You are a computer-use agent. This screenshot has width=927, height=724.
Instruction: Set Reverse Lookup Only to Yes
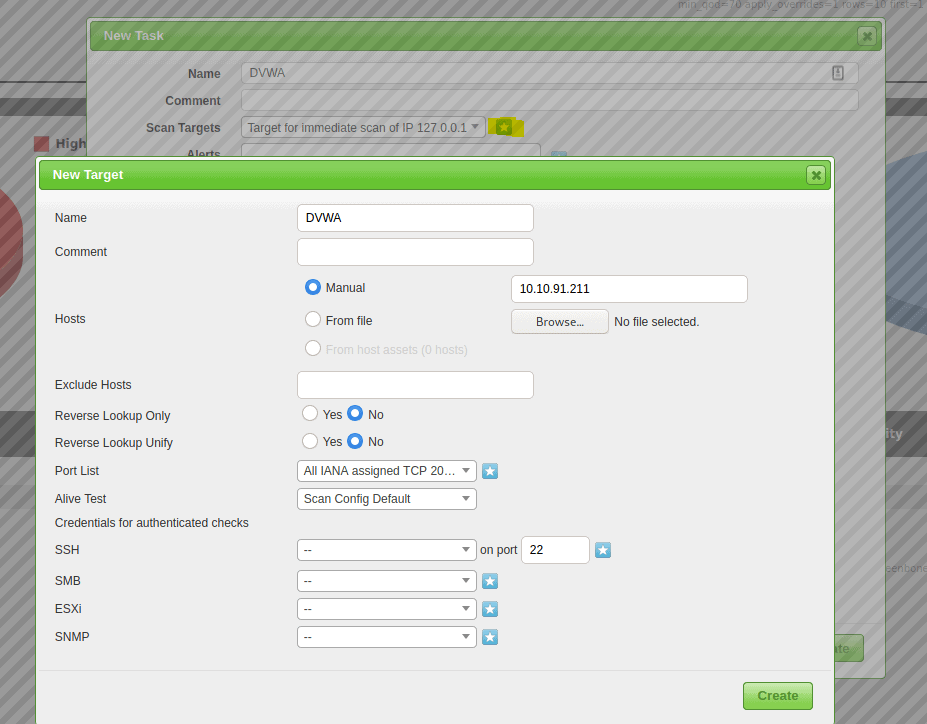(x=310, y=414)
